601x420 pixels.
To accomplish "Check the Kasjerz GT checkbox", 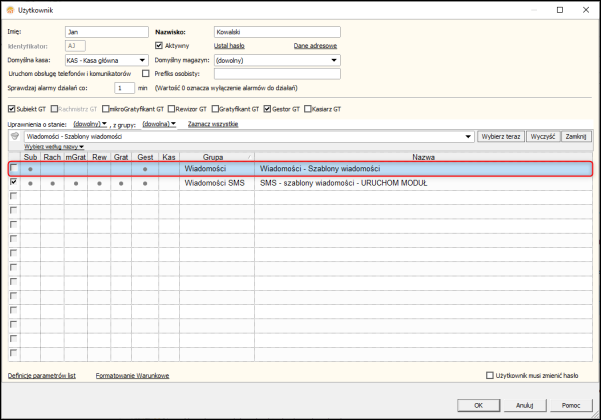I will tap(308, 109).
